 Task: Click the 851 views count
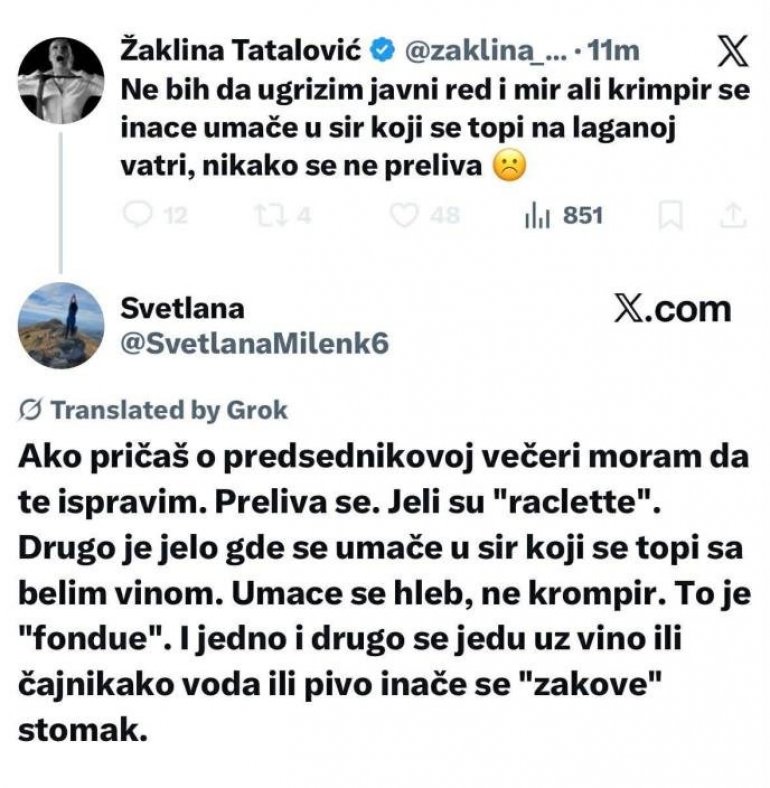(583, 216)
